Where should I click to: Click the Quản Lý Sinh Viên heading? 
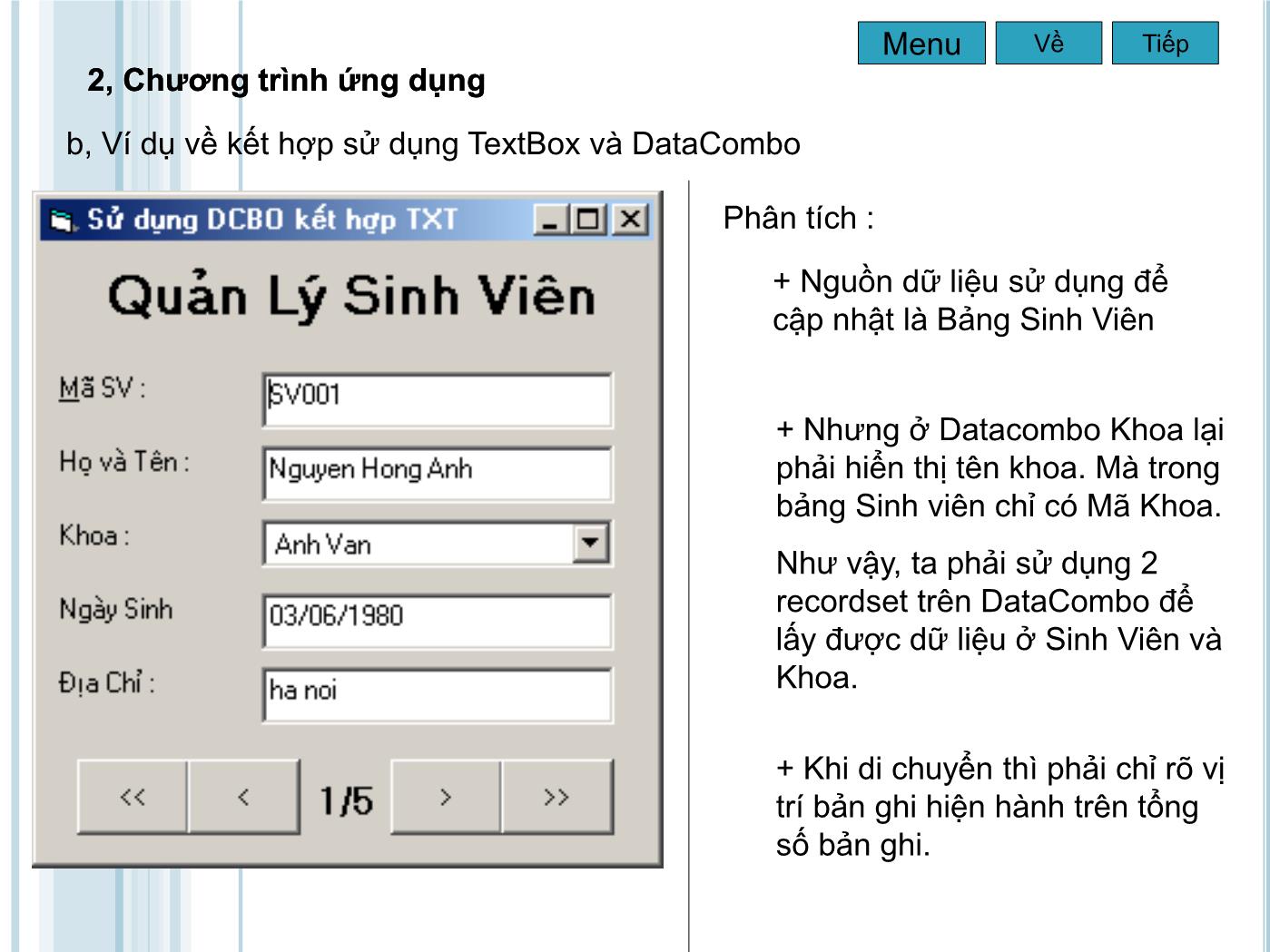click(x=351, y=296)
